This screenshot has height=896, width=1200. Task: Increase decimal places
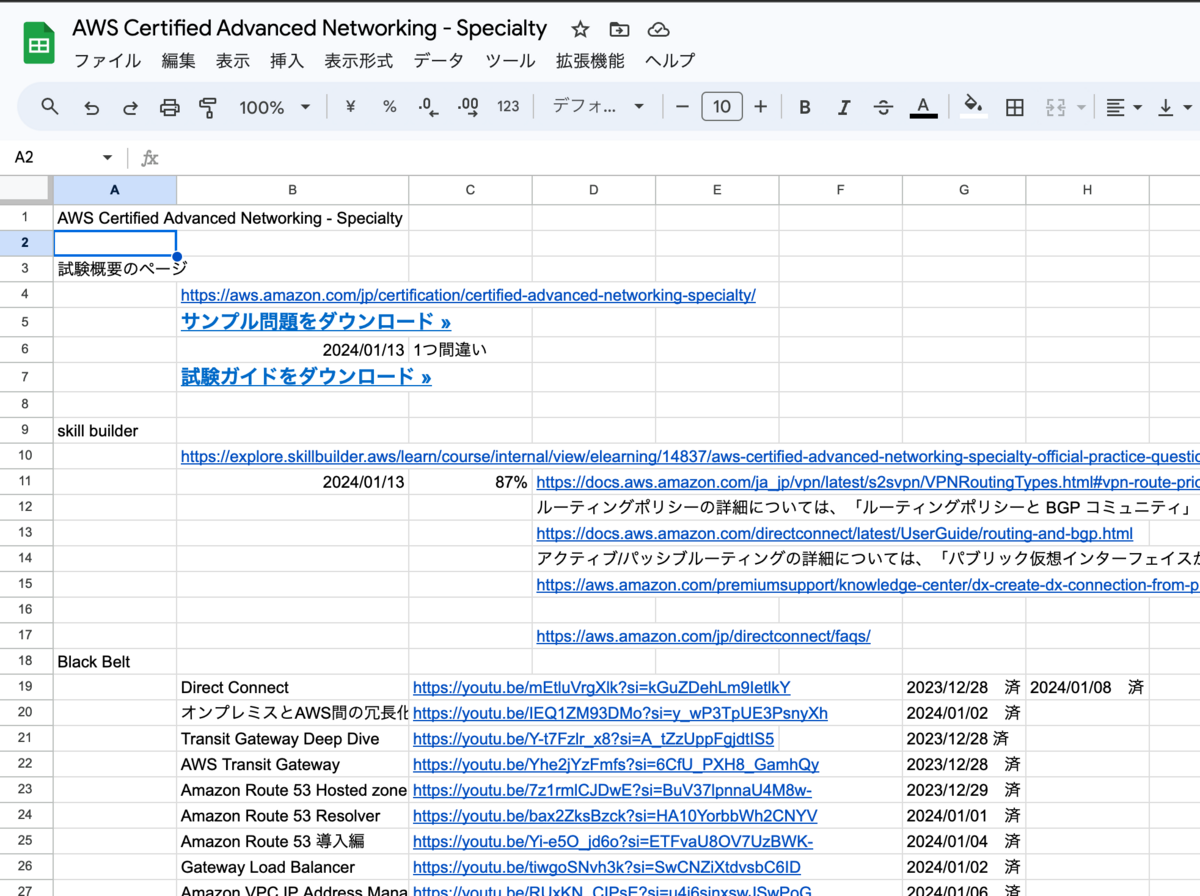pos(467,107)
